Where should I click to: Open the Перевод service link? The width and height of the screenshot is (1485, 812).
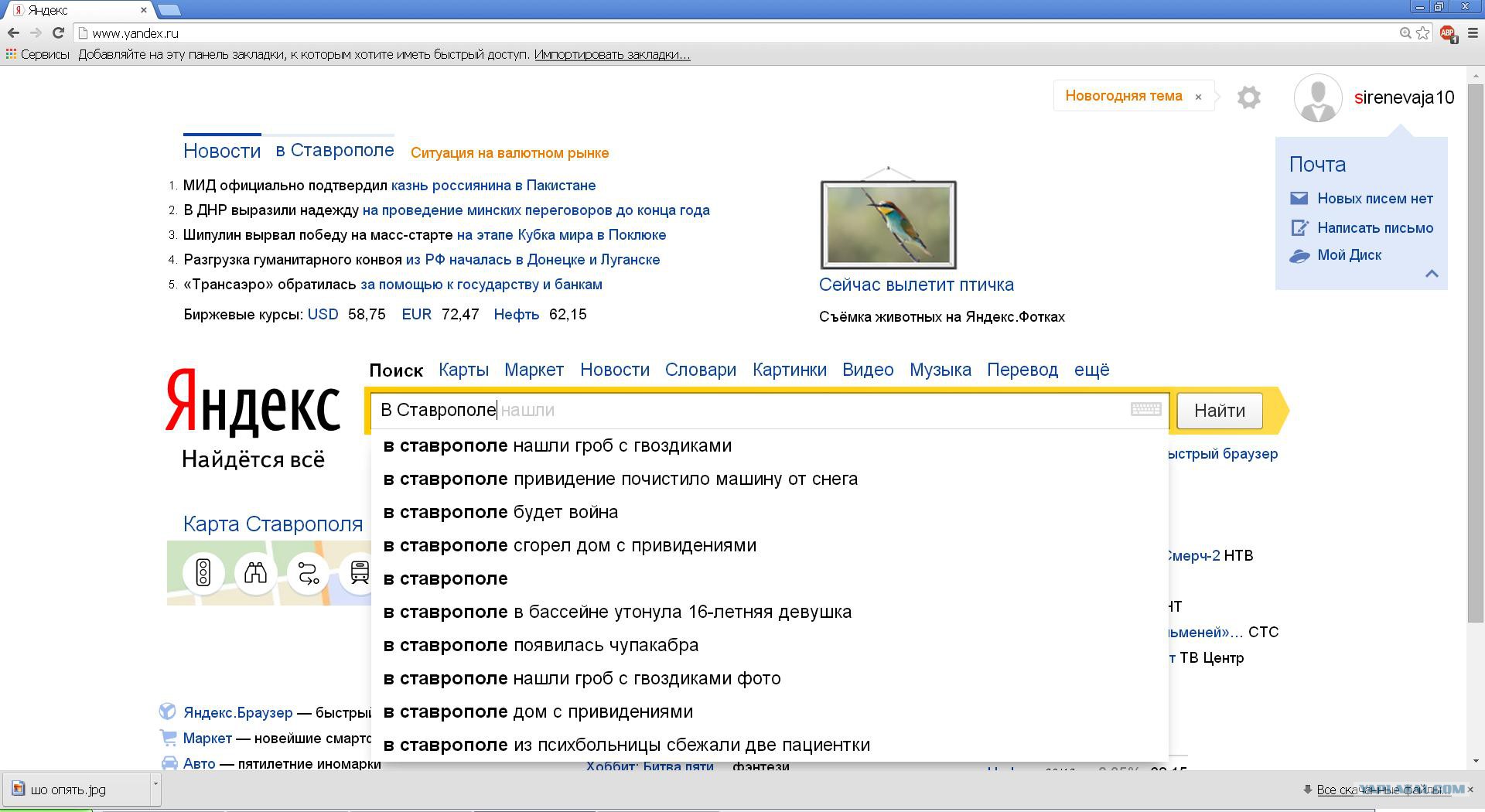[x=1022, y=370]
